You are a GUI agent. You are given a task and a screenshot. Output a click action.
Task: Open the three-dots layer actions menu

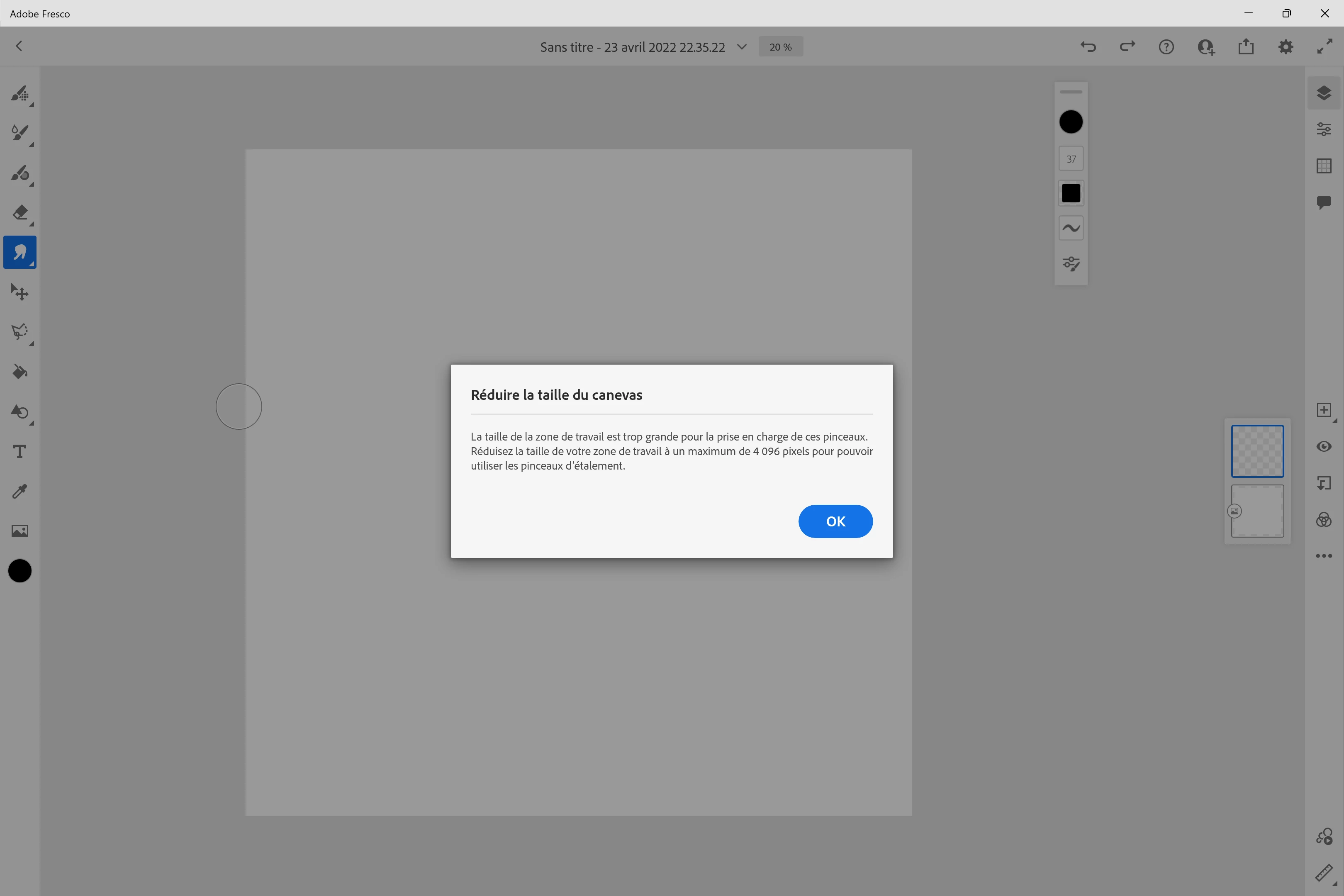coord(1323,556)
